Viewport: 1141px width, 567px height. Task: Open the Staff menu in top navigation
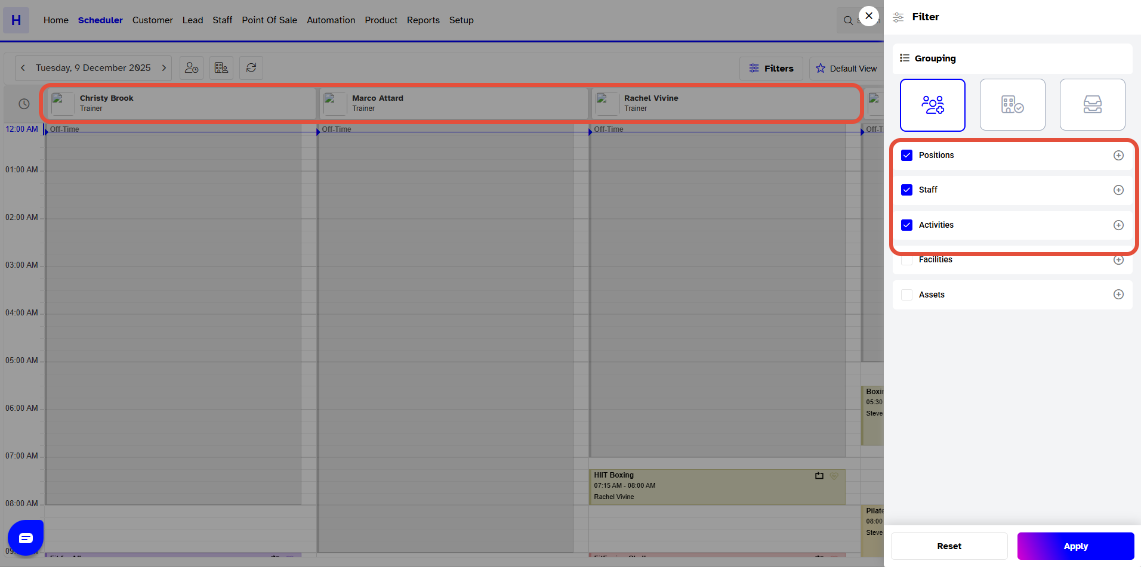pyautogui.click(x=222, y=20)
